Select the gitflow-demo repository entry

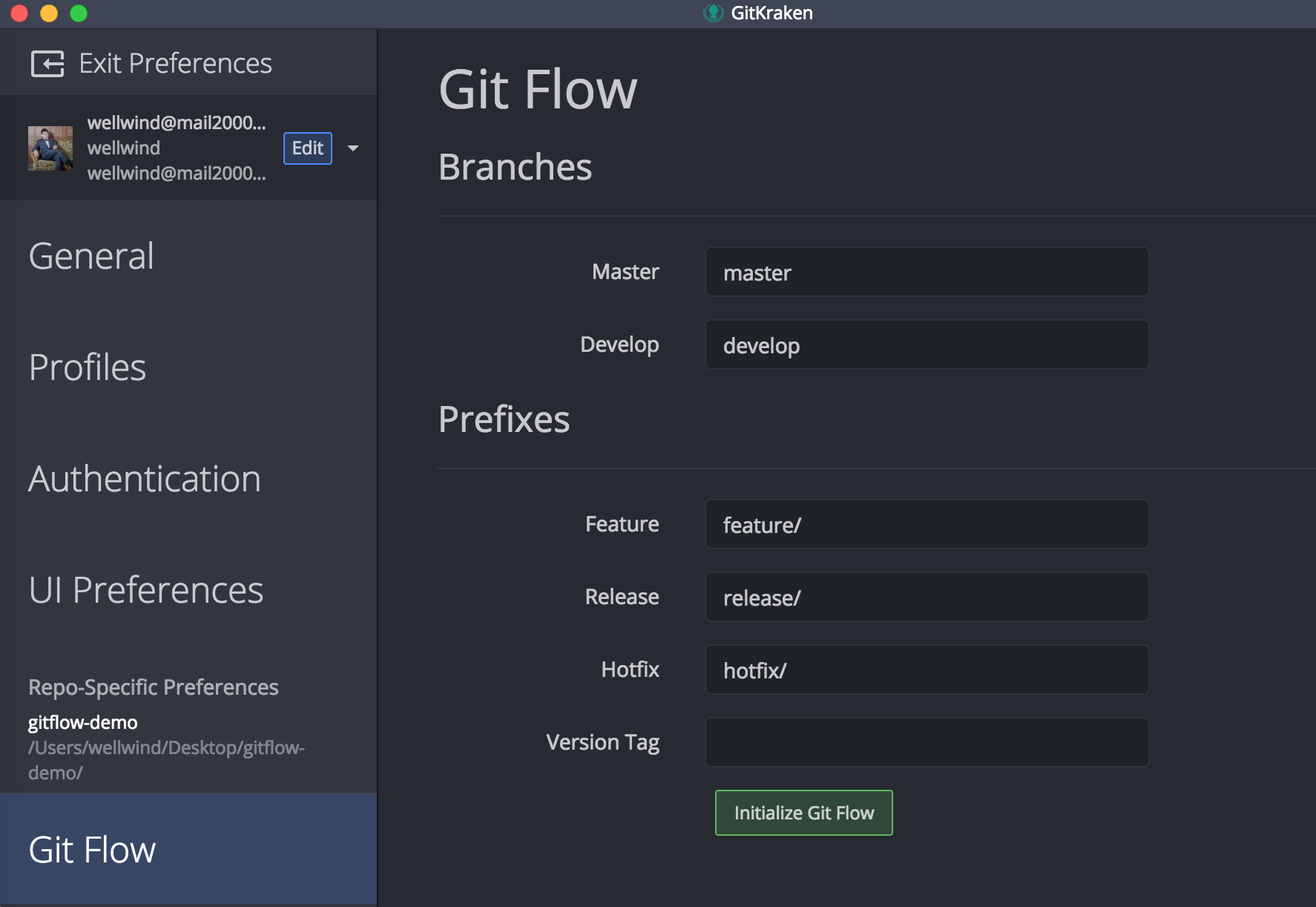[x=83, y=723]
